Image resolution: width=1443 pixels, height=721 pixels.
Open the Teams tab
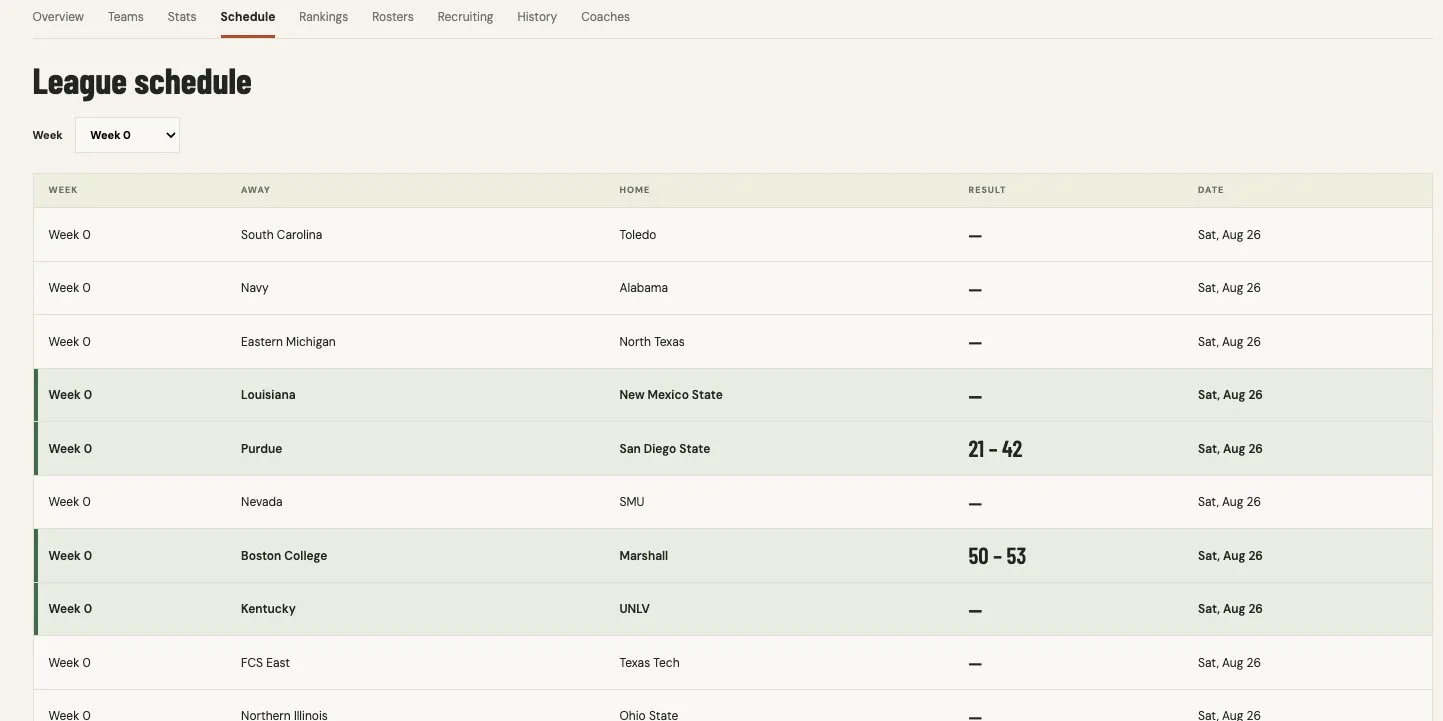(126, 17)
